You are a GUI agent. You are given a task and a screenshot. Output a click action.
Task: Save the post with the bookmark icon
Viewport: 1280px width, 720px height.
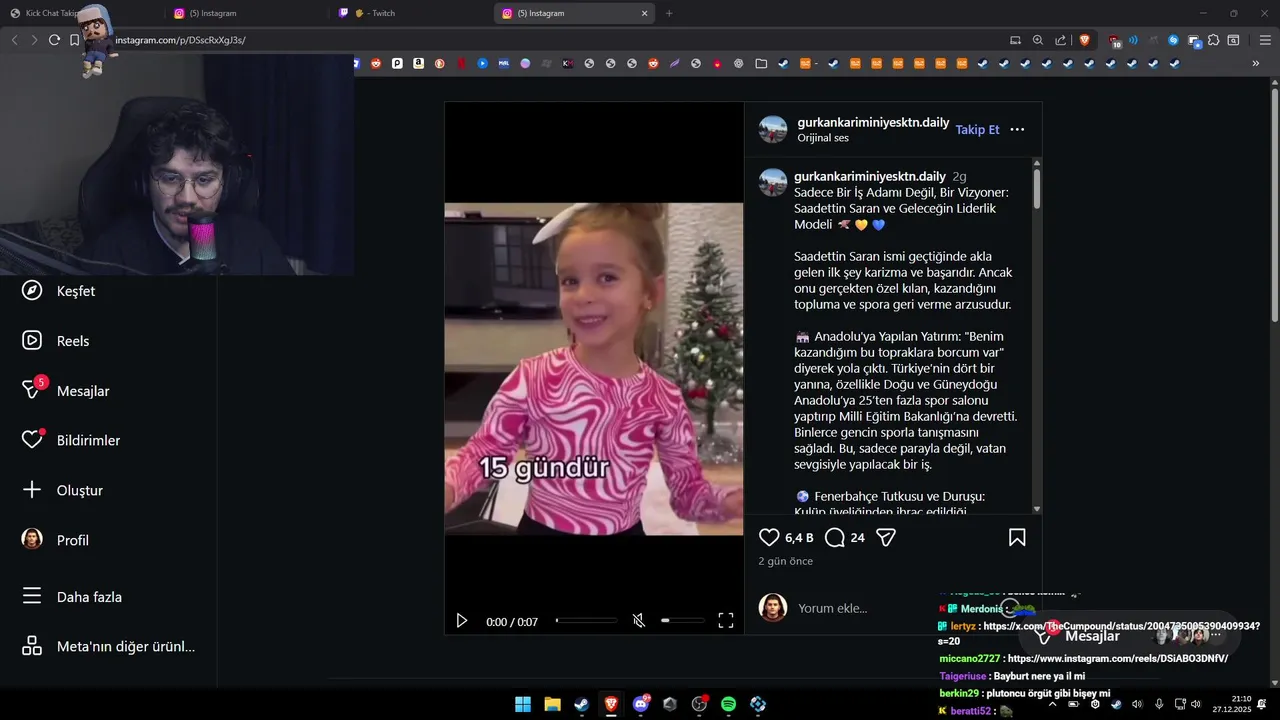(x=1017, y=538)
